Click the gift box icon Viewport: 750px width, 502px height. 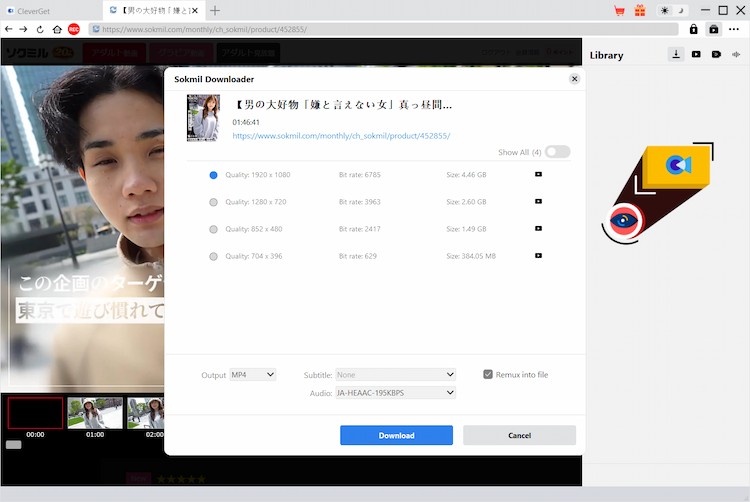(x=640, y=10)
